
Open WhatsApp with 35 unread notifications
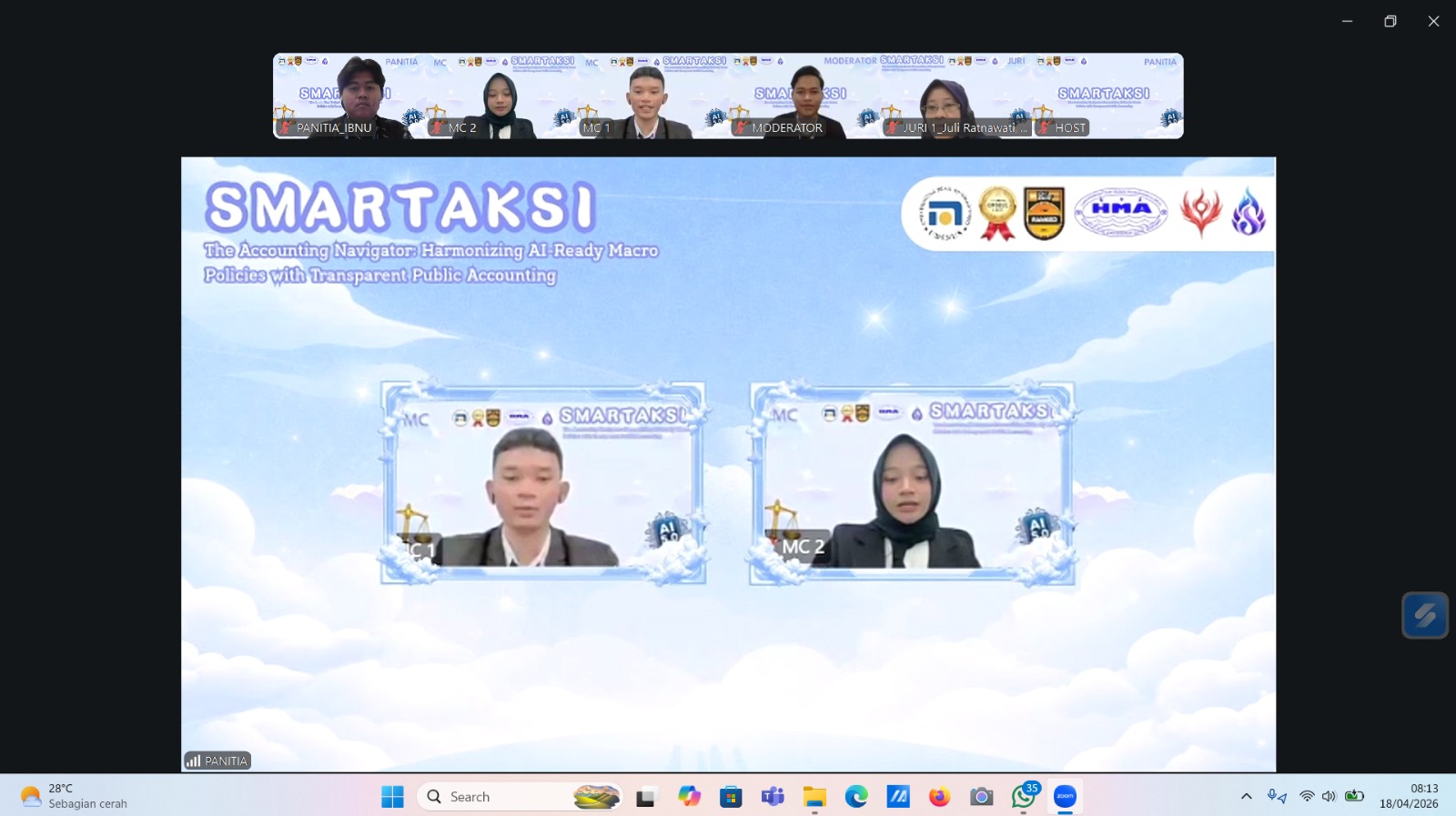[1023, 797]
